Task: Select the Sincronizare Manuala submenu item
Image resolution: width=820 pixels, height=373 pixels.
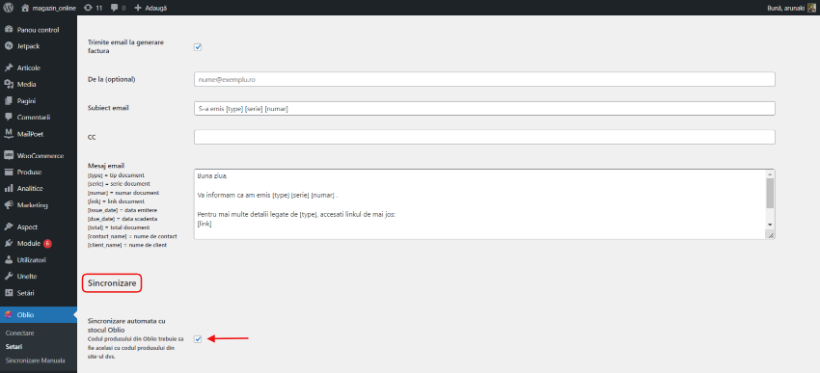Action: pos(36,360)
